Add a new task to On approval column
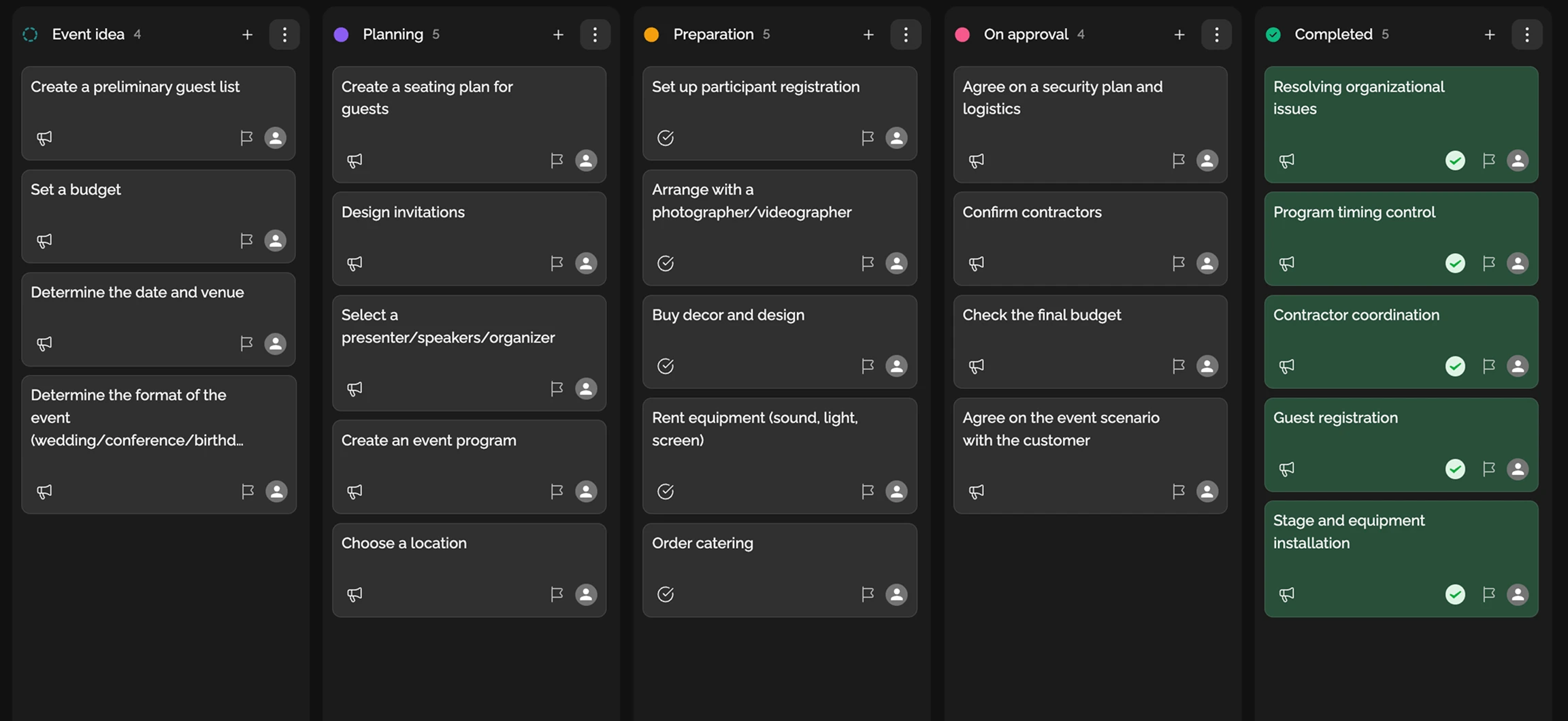Image resolution: width=1568 pixels, height=721 pixels. (x=1179, y=35)
